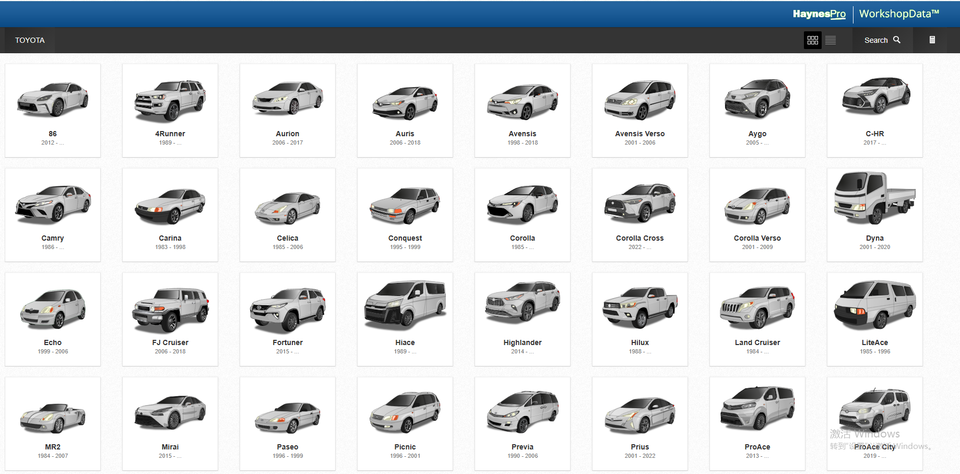The image size is (960, 474).
Task: Choose the Land Cruiser vehicle image
Action: coord(757,304)
